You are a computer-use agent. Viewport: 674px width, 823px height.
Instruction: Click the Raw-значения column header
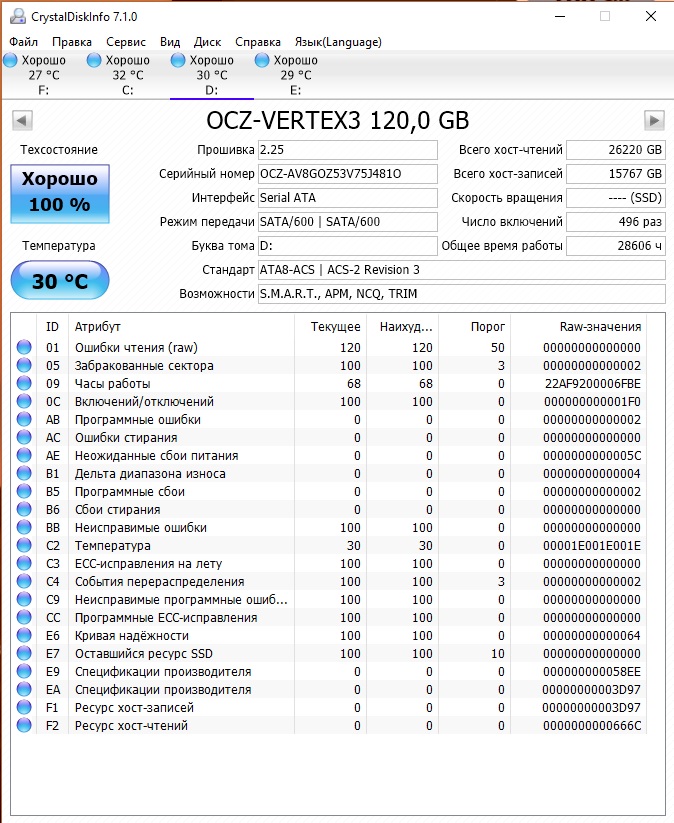(578, 326)
